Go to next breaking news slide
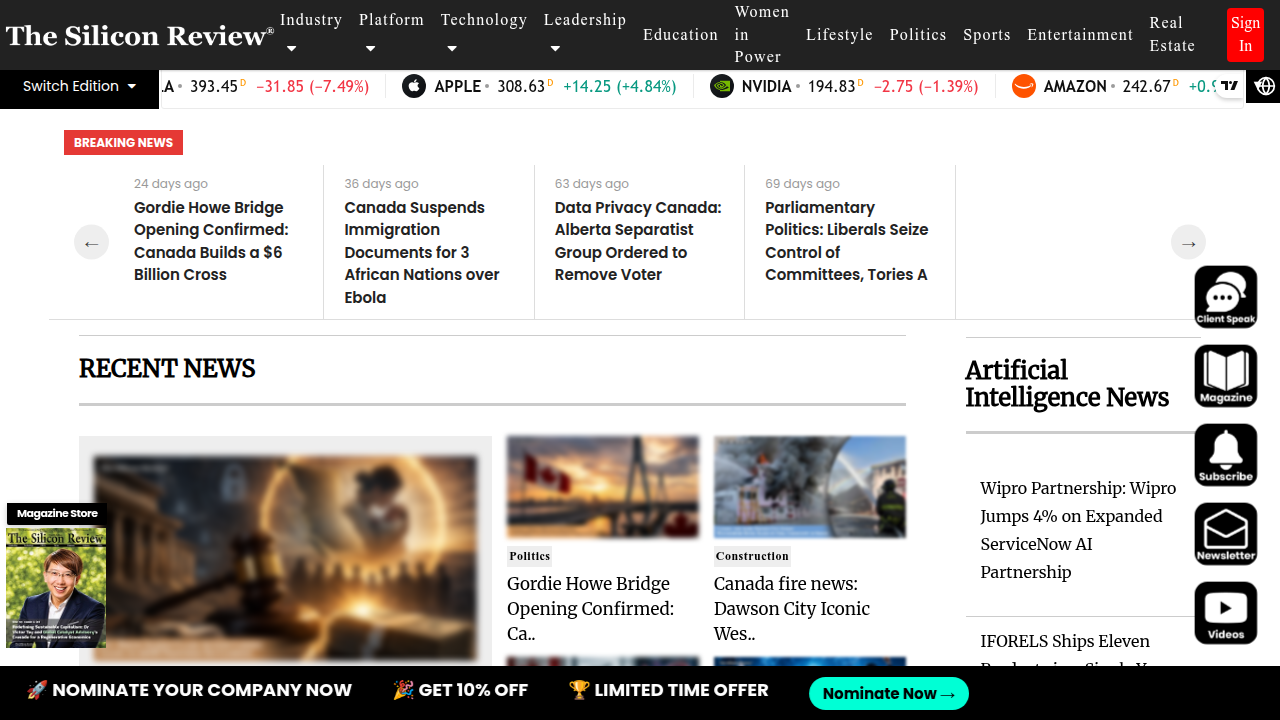Image resolution: width=1280 pixels, height=720 pixels. (x=1189, y=242)
